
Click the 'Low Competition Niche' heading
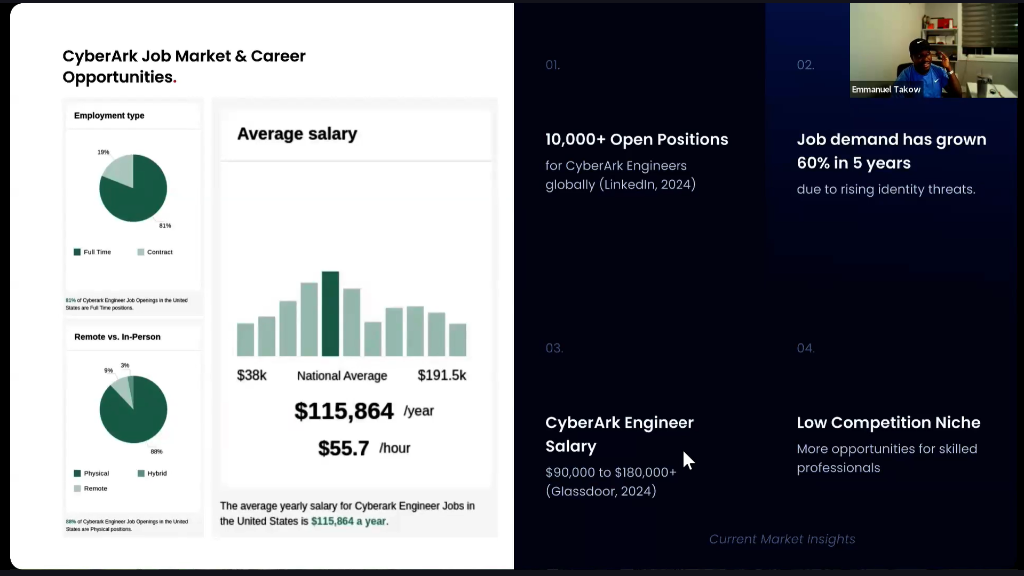pos(888,423)
